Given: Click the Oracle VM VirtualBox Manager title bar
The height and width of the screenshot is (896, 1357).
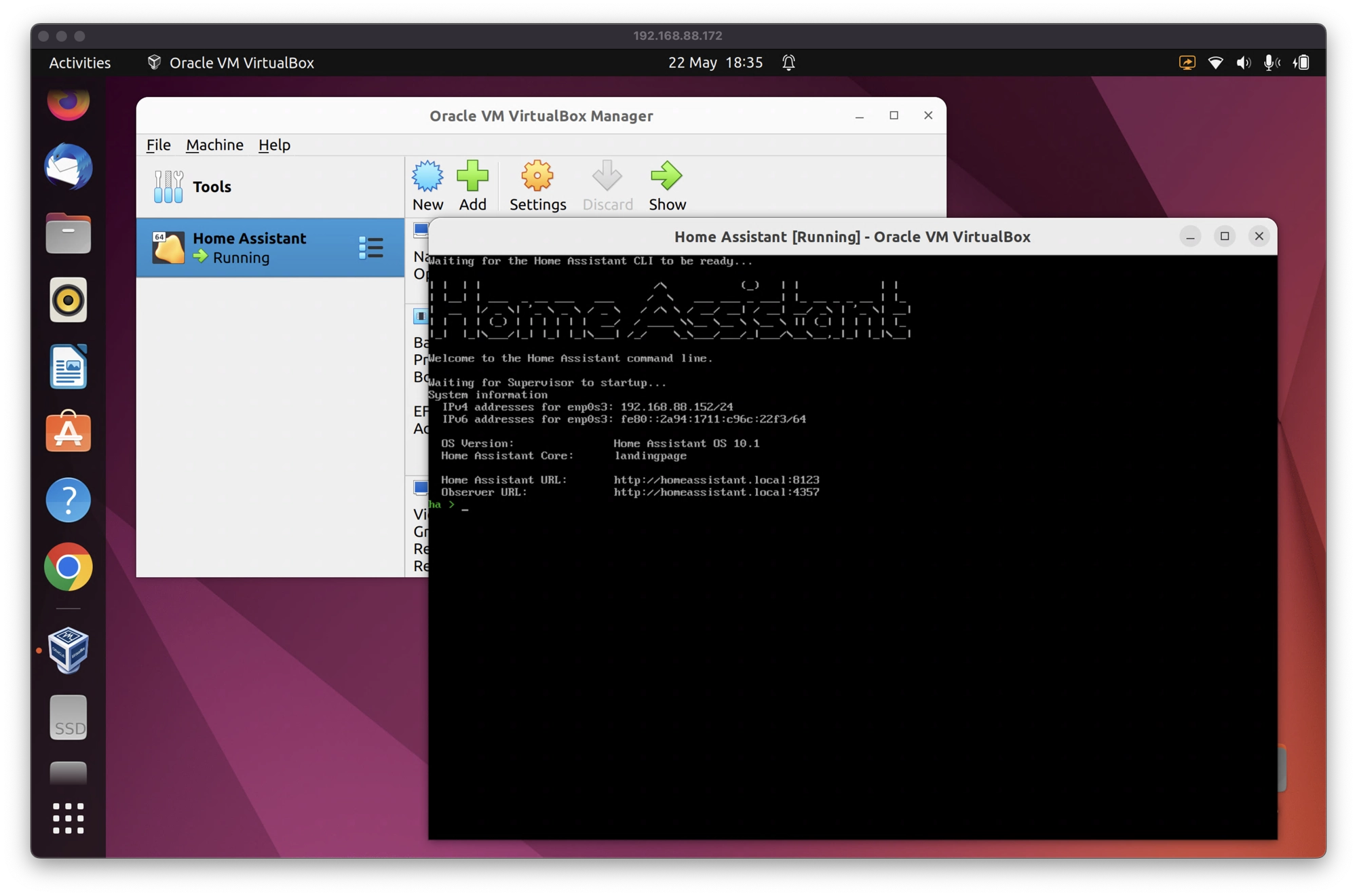Looking at the screenshot, I should (541, 116).
